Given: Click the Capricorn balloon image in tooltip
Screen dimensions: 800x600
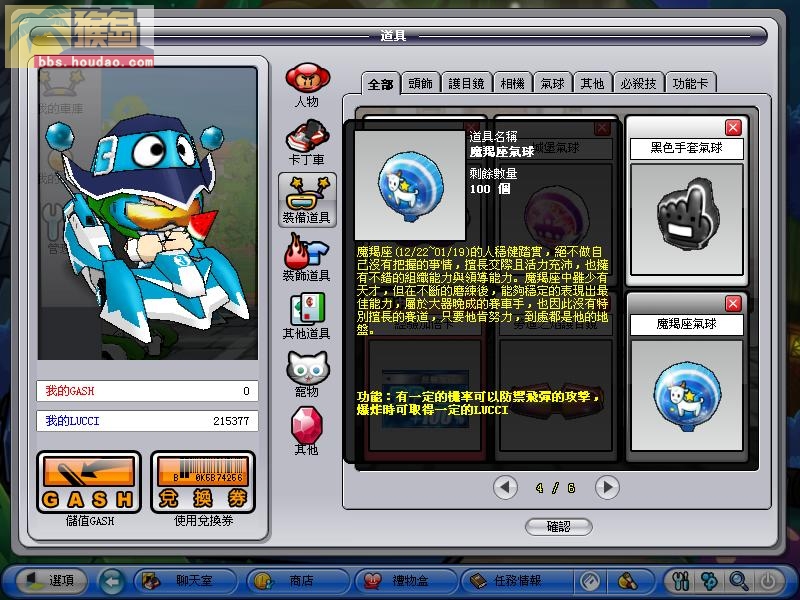Looking at the screenshot, I should (410, 185).
